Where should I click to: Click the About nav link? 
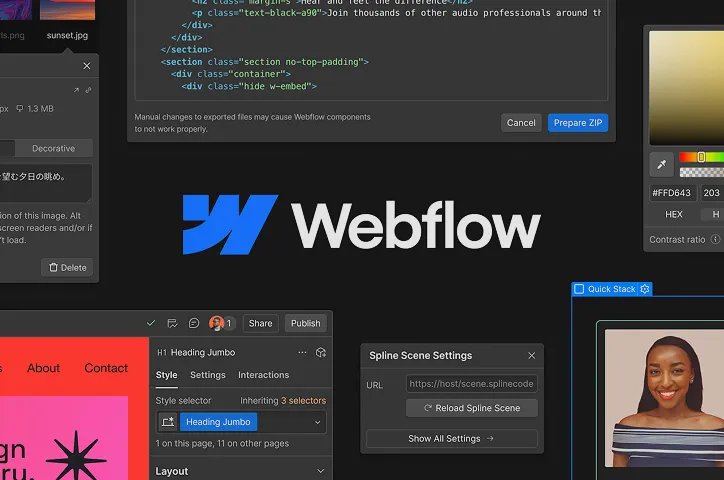[x=43, y=368]
